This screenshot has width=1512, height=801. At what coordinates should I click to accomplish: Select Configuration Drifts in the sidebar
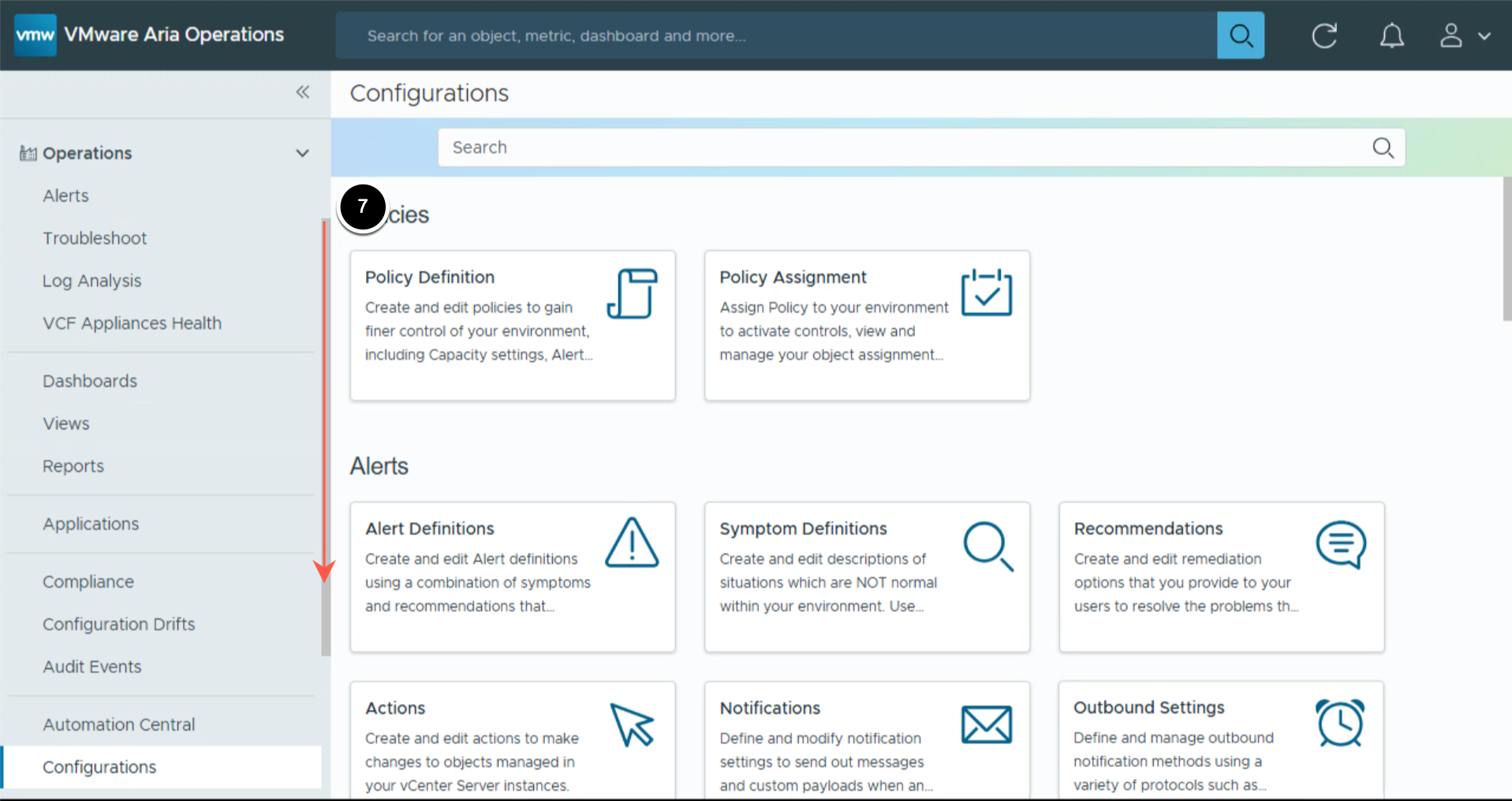[118, 624]
